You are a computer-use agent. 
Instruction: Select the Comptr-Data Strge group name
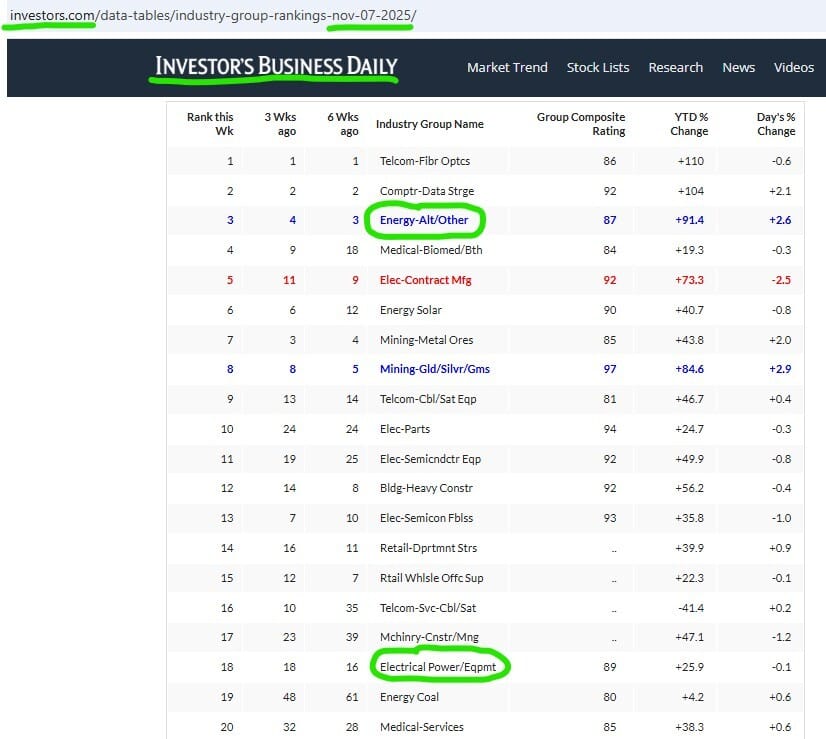pyautogui.click(x=427, y=191)
